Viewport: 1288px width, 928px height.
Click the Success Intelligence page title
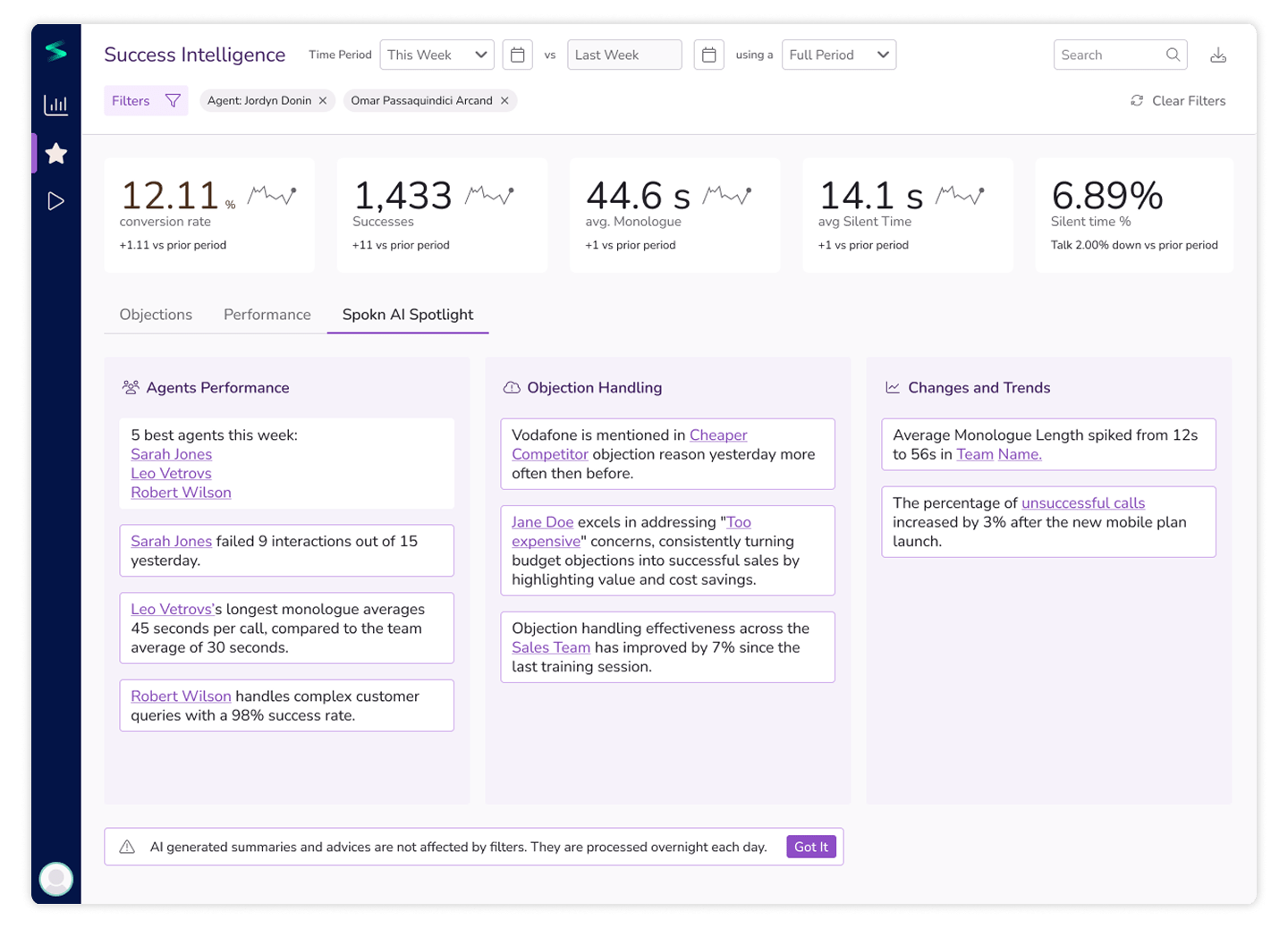tap(195, 55)
